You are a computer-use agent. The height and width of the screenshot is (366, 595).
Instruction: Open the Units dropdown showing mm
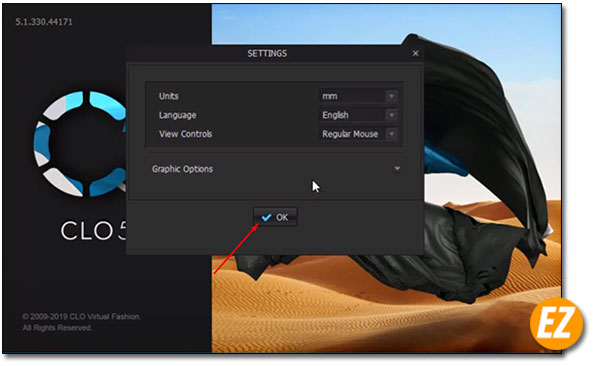[358, 96]
